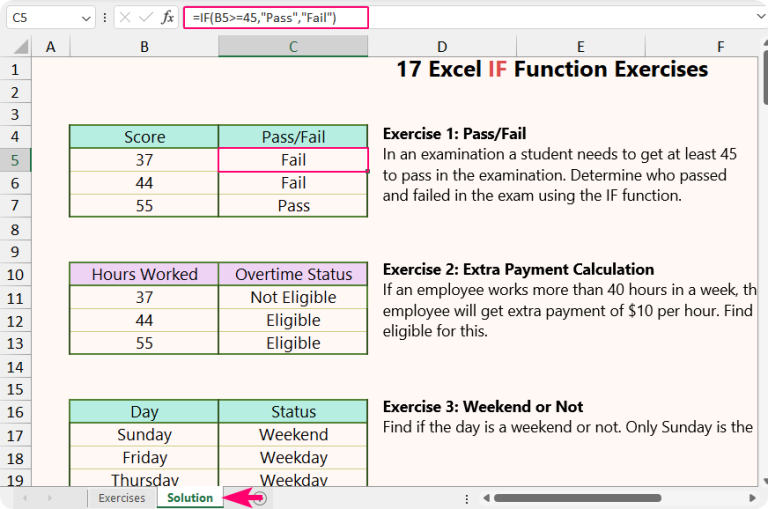Click the Solution sheet tab

click(190, 498)
